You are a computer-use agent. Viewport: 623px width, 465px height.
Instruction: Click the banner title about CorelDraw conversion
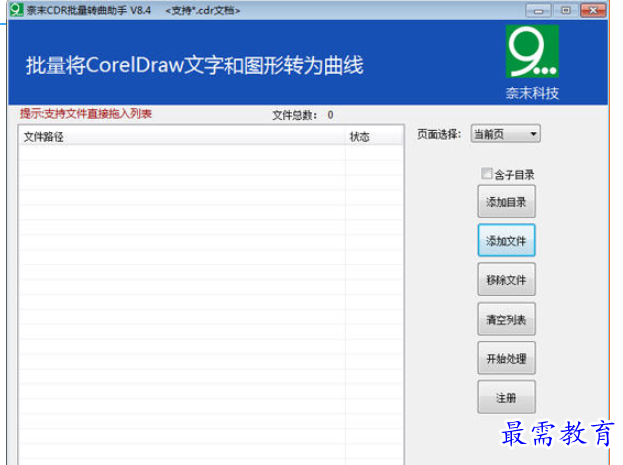(195, 66)
